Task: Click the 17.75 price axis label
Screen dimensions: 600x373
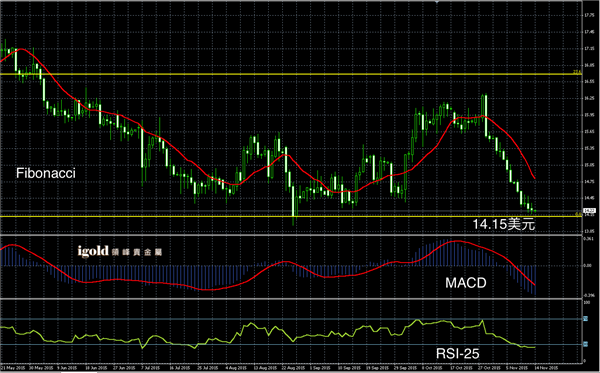Action: coord(589,15)
